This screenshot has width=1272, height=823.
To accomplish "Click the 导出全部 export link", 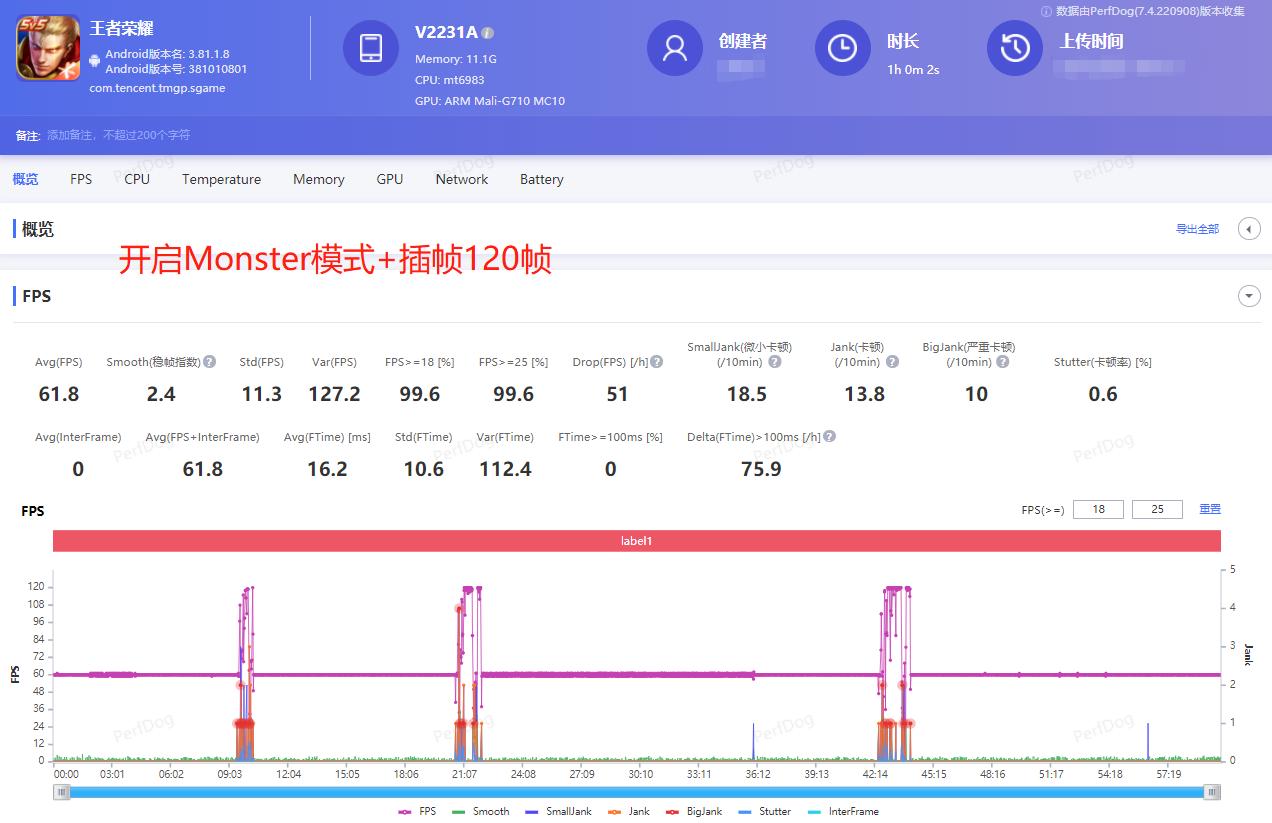I will pyautogui.click(x=1197, y=229).
